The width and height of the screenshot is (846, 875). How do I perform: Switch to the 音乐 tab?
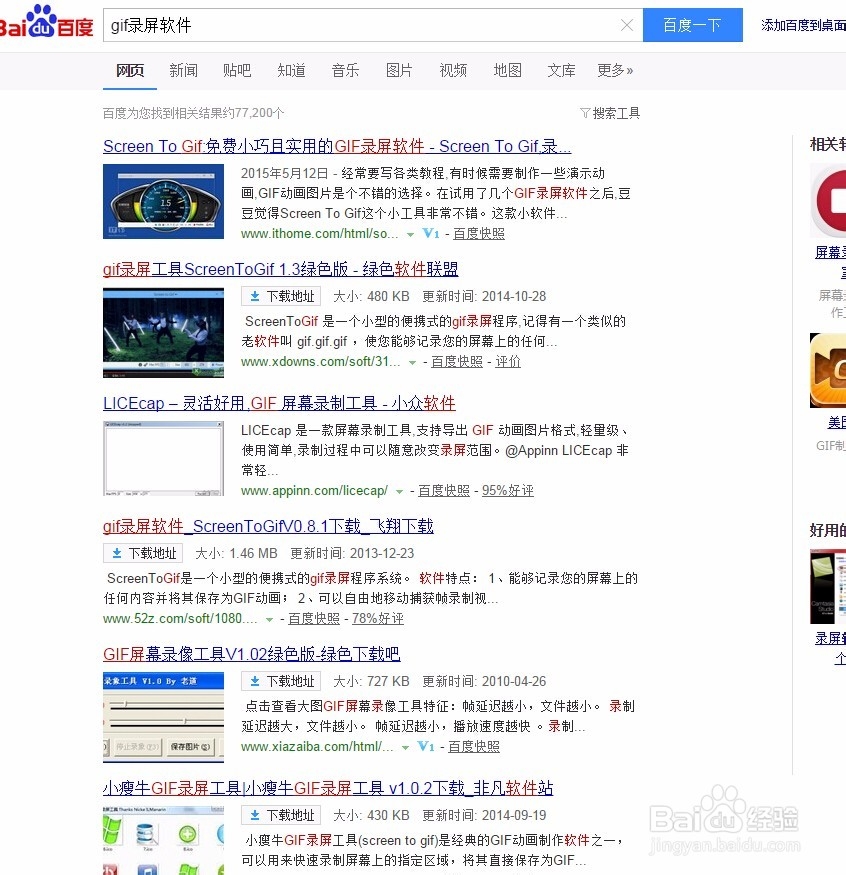click(x=345, y=70)
